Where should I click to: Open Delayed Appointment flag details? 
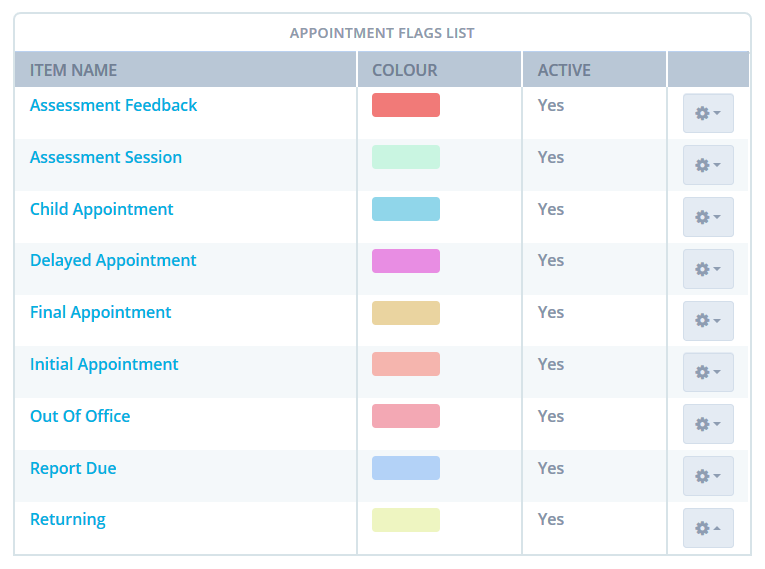pyautogui.click(x=113, y=261)
